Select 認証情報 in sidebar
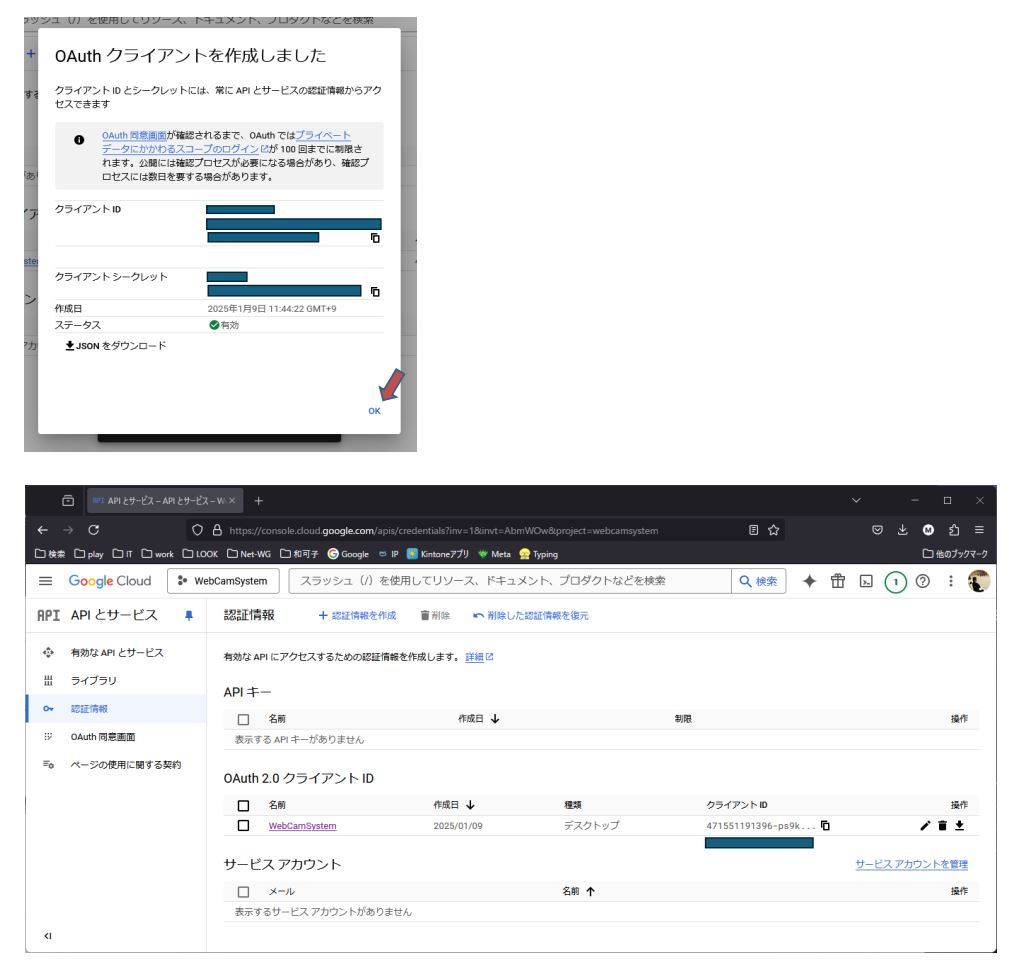 coord(116,709)
